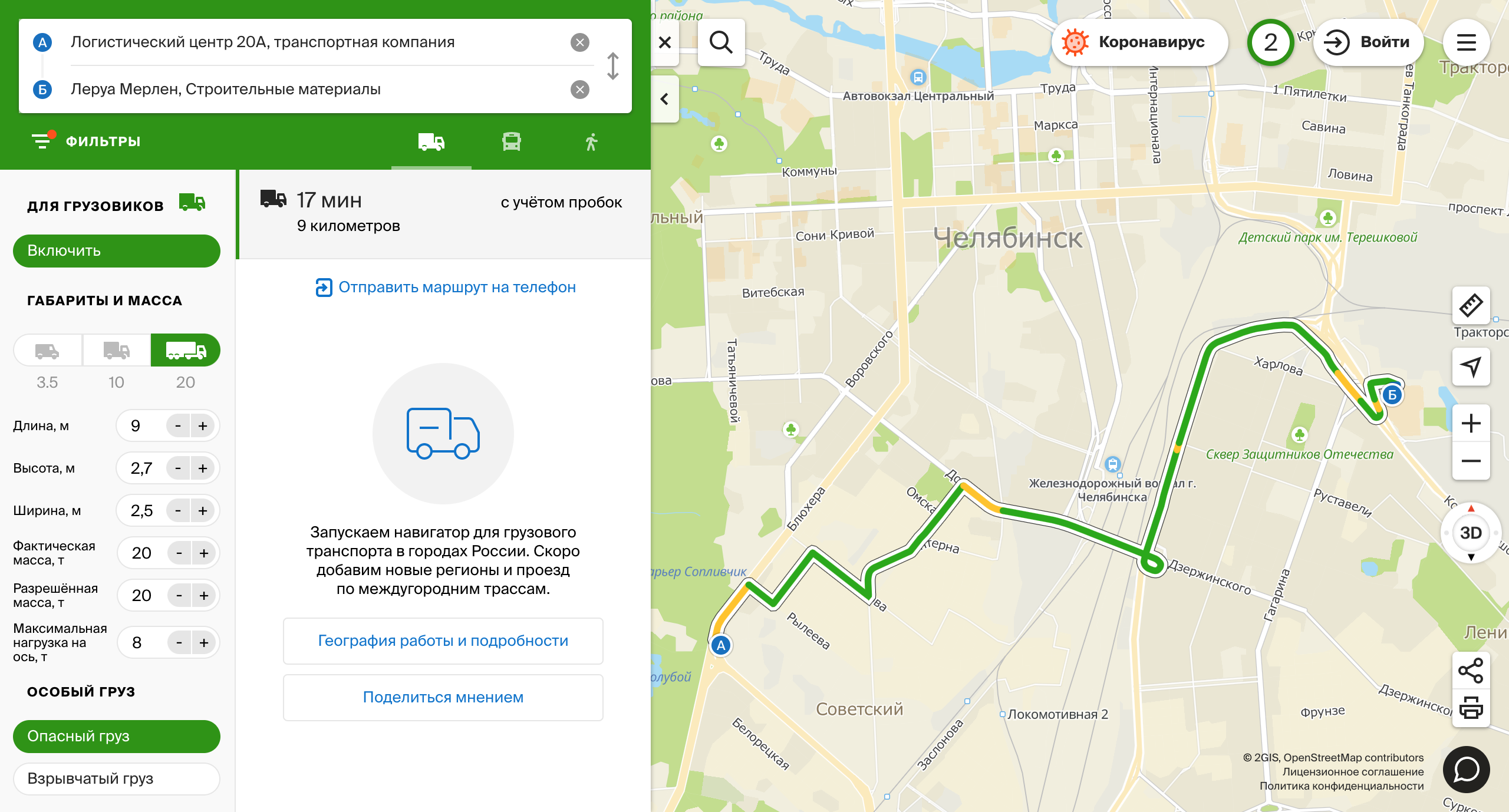
Task: Click Включить for truck mode
Action: click(x=117, y=251)
